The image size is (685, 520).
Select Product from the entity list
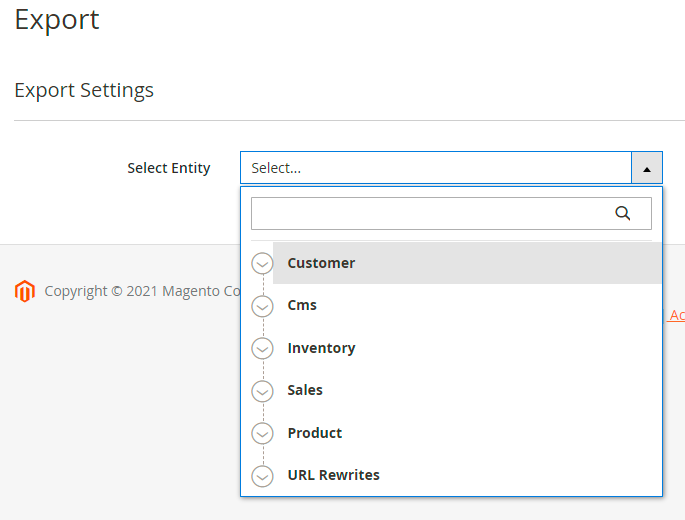click(x=315, y=433)
